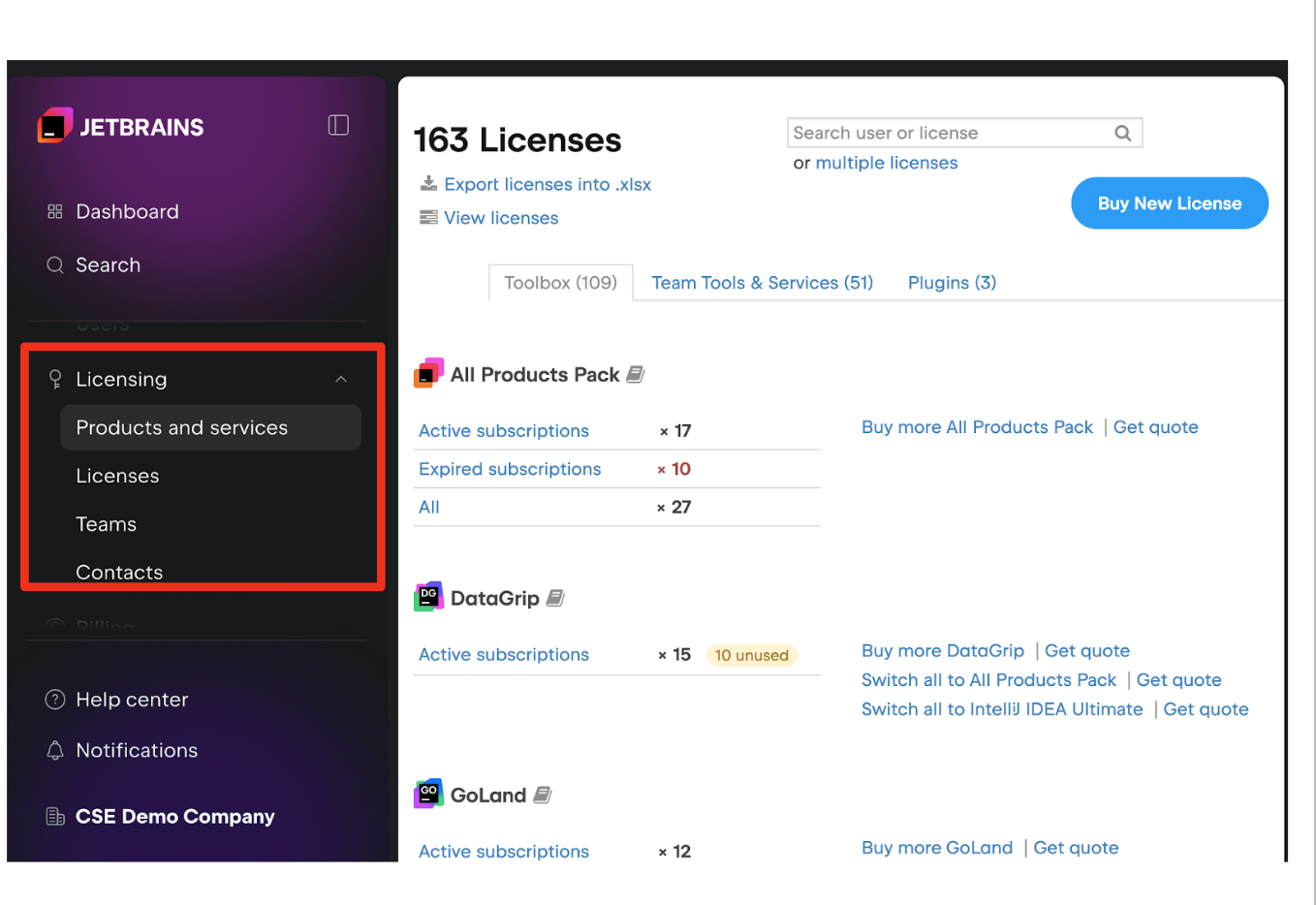This screenshot has height=905, width=1316.
Task: Click the documentation icon beside GoLand
Action: 543,796
